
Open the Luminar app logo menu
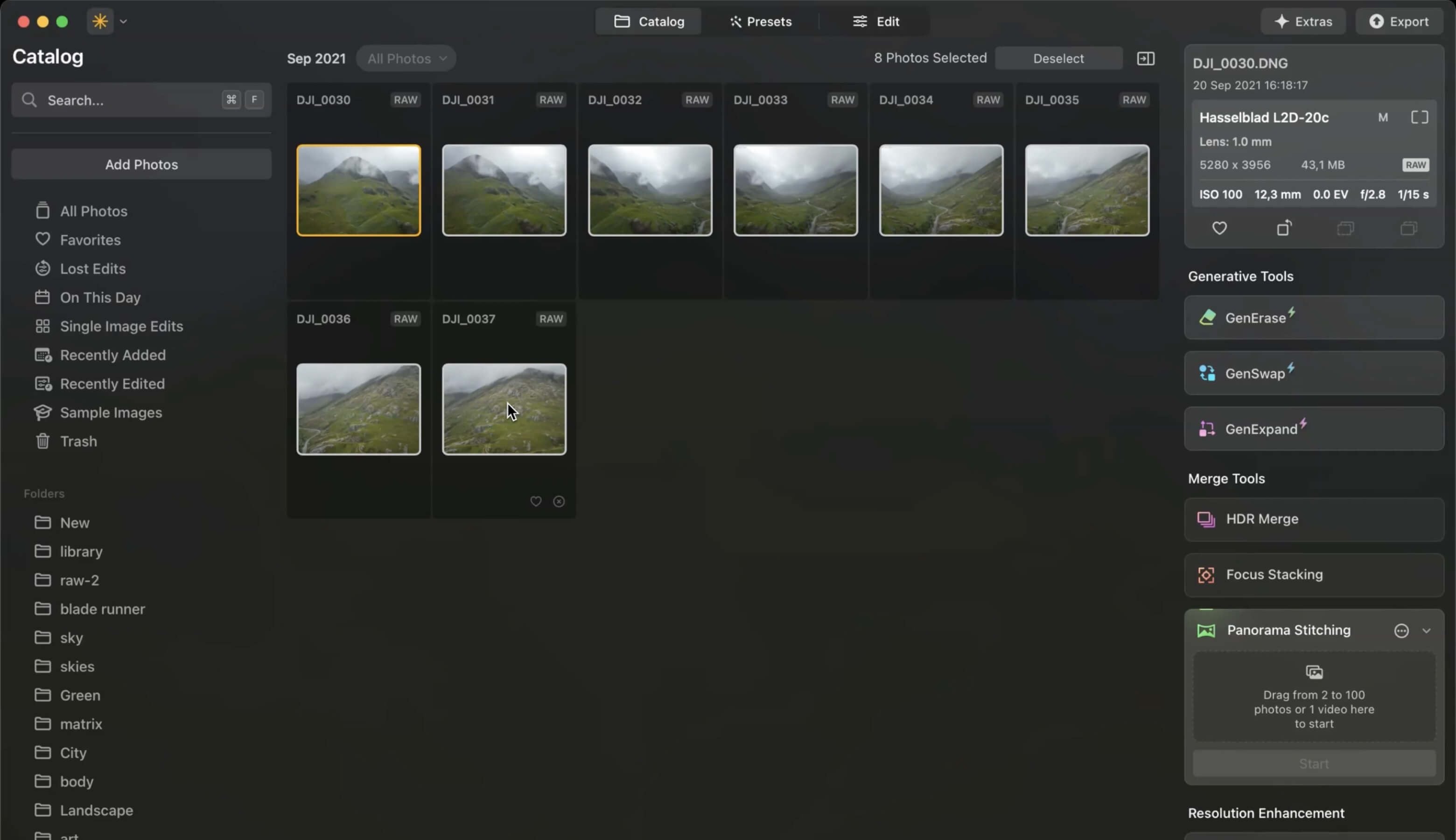100,21
